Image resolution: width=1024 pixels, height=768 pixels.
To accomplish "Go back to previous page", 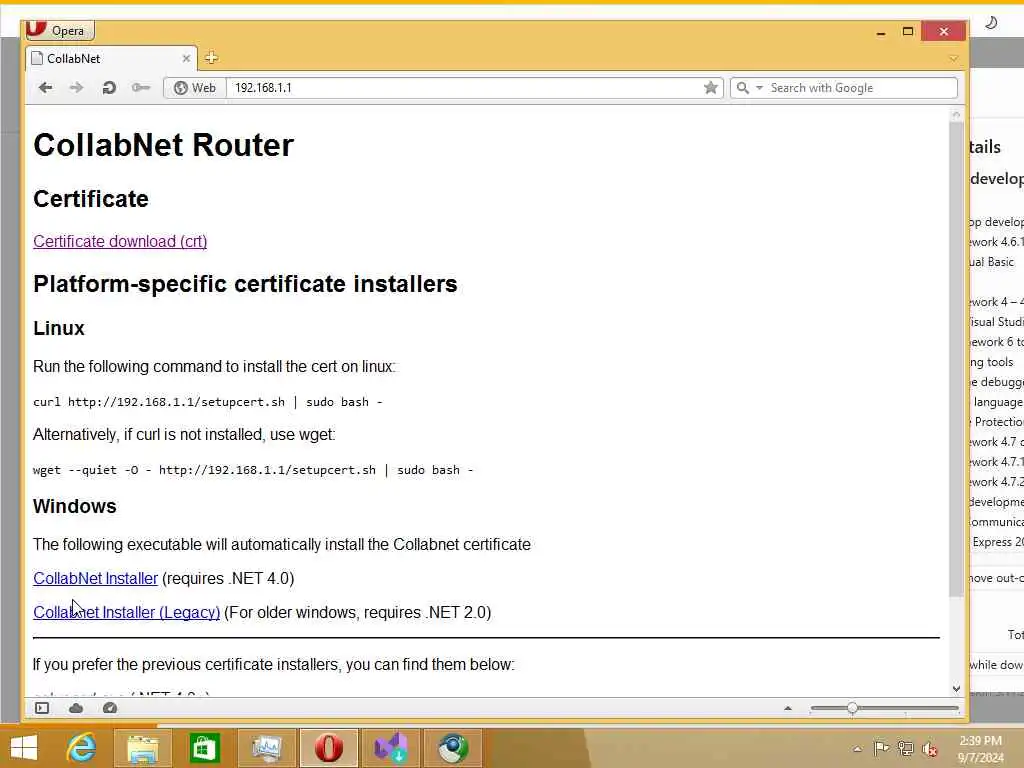I will click(x=45, y=88).
